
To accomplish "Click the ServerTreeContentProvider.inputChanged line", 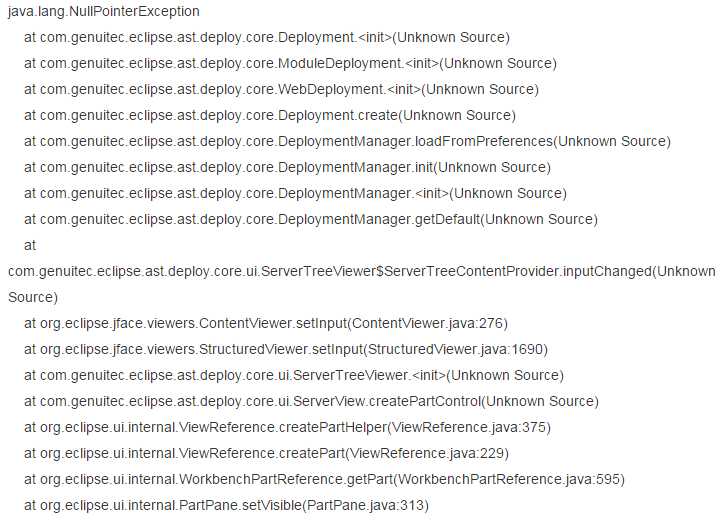I will tap(362, 271).
